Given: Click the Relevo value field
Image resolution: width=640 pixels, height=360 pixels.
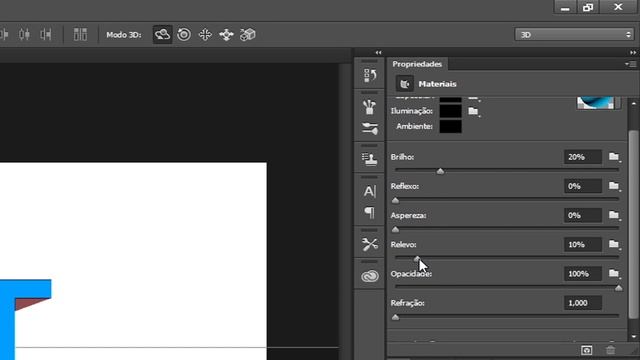Looking at the screenshot, I should [x=582, y=244].
